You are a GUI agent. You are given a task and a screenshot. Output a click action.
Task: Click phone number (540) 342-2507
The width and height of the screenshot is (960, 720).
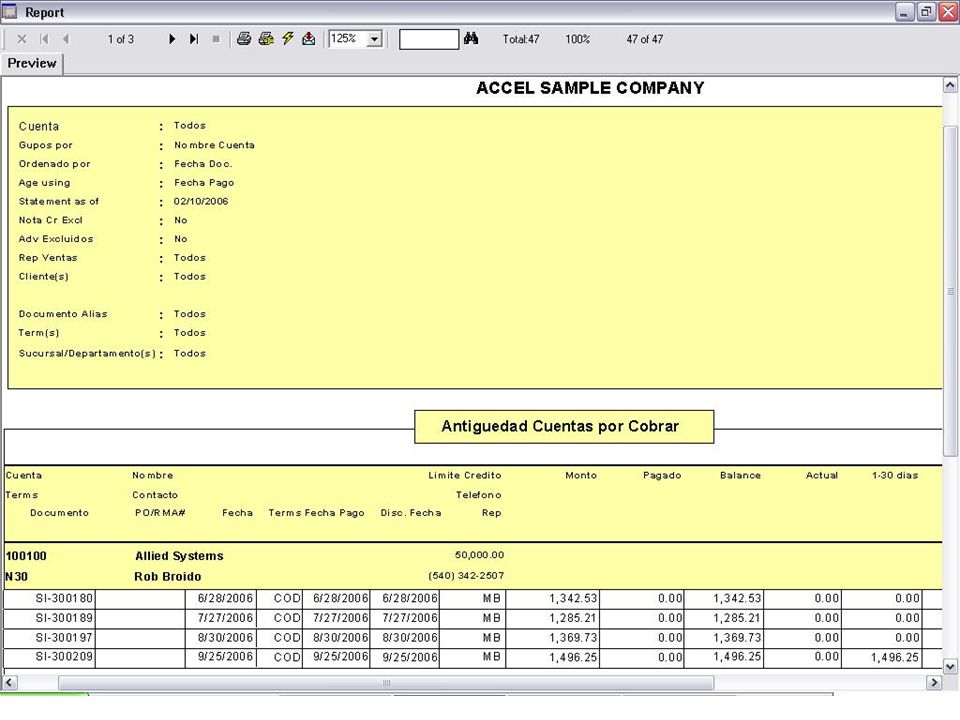pos(466,576)
